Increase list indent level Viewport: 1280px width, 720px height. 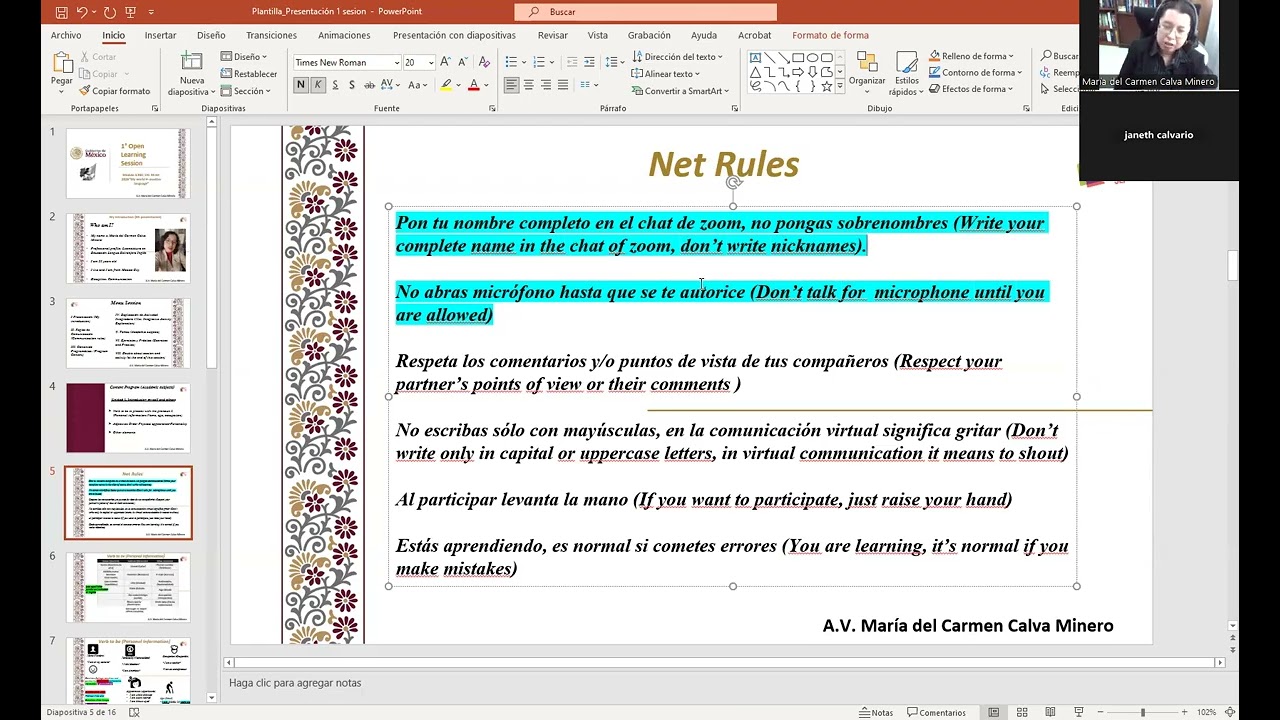(x=591, y=62)
